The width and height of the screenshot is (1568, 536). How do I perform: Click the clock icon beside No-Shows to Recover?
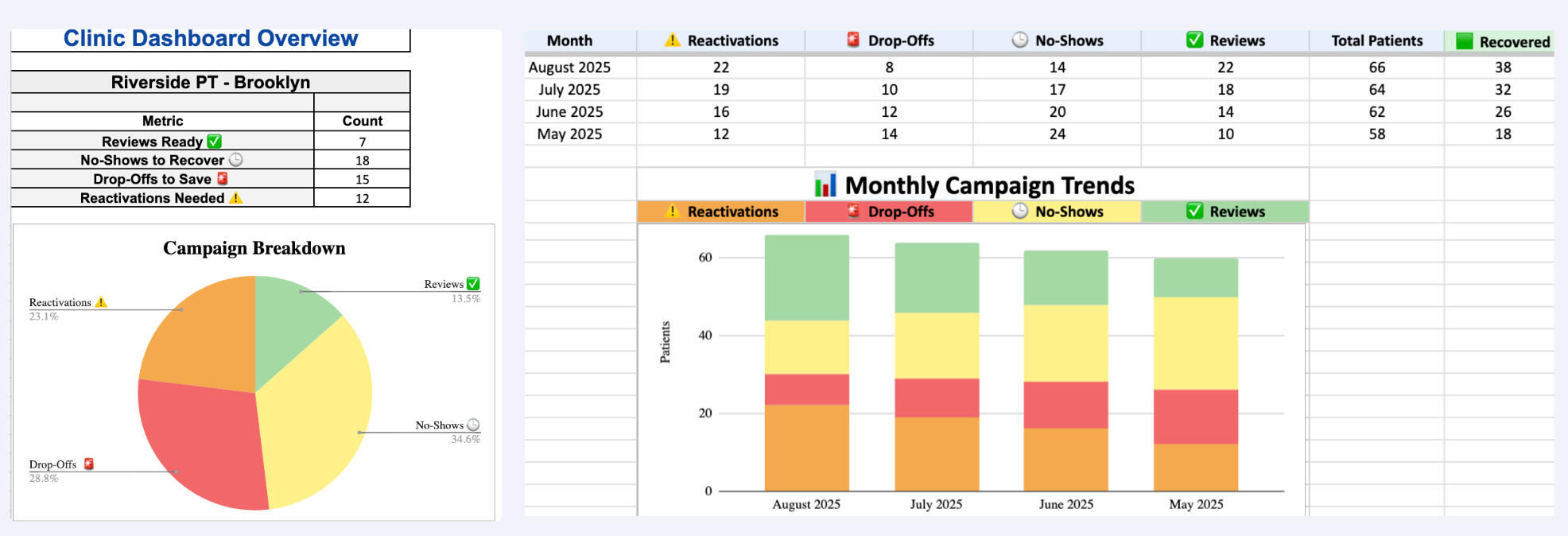tap(236, 160)
